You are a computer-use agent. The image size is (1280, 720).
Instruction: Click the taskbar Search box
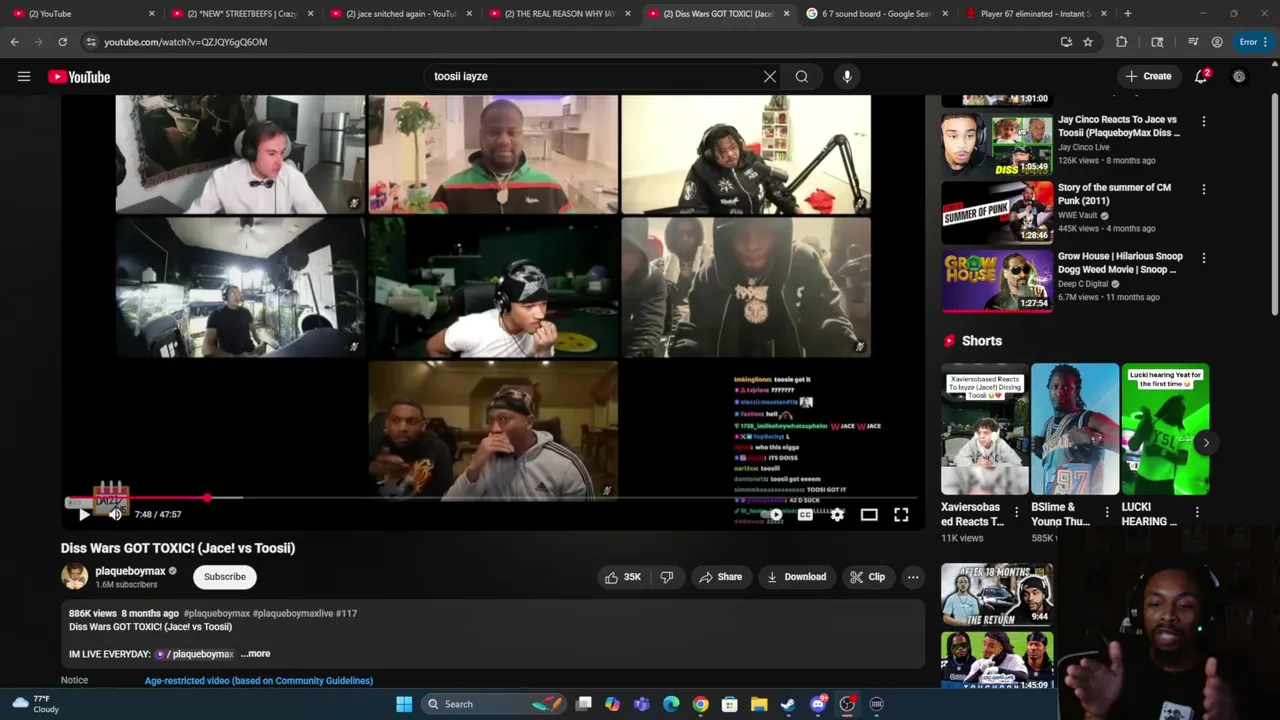point(494,704)
